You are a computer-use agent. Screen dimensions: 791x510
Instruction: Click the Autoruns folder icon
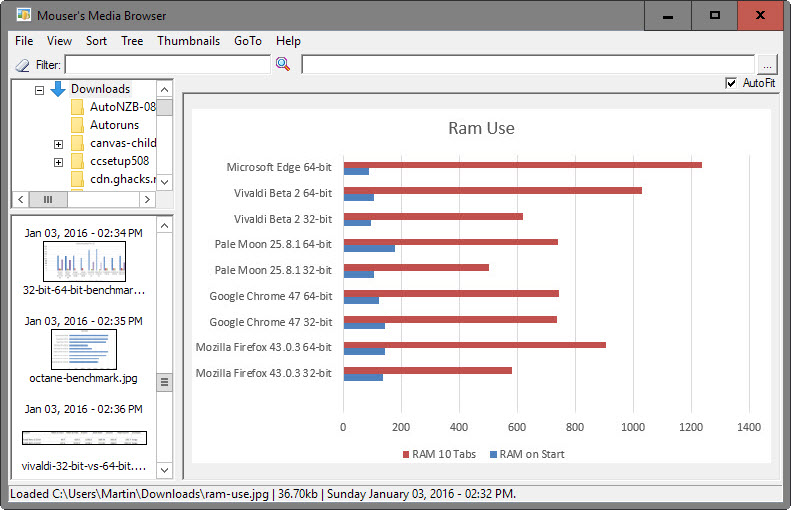coord(77,125)
